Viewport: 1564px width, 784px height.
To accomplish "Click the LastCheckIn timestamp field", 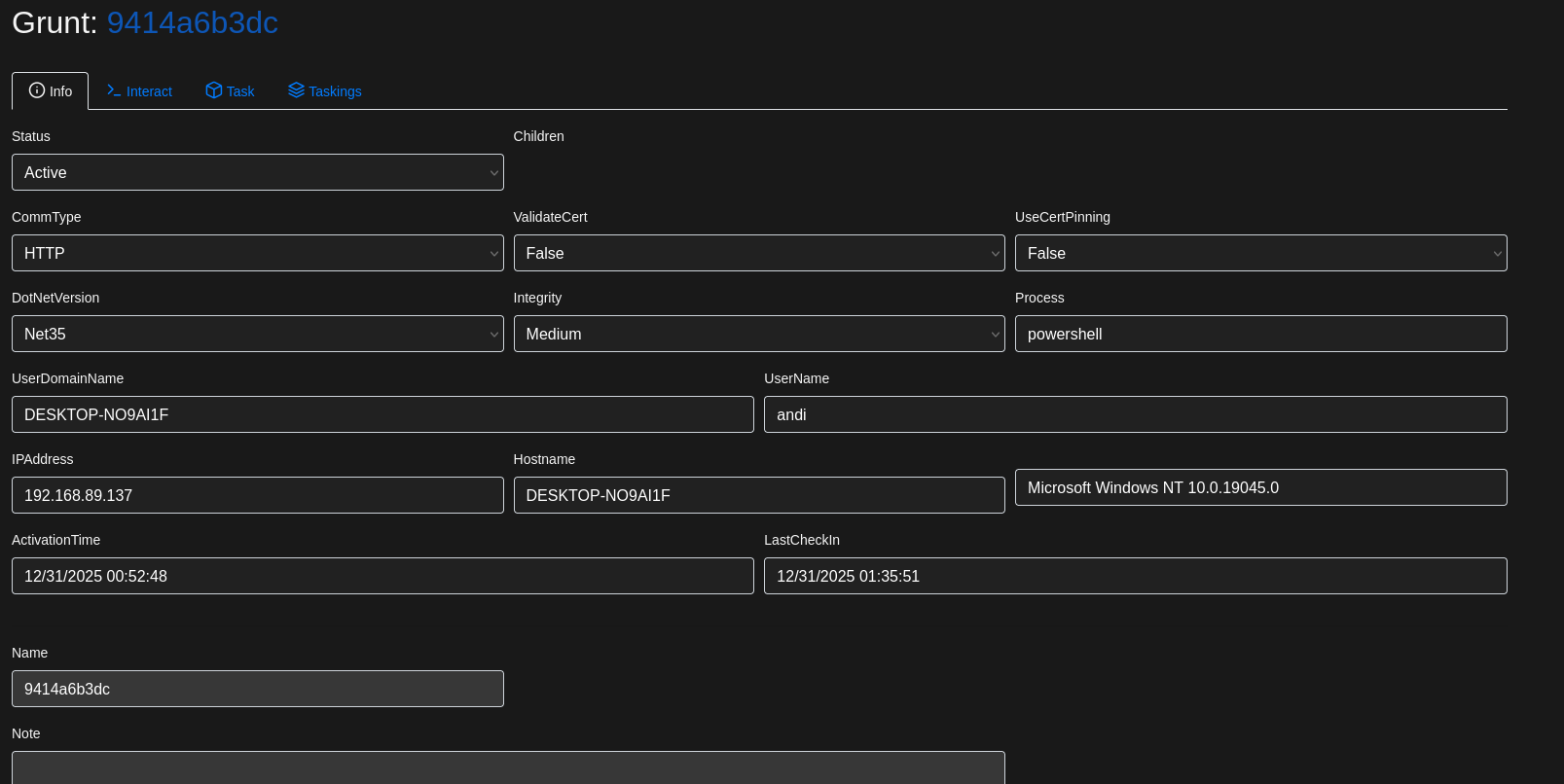I will [x=1135, y=576].
